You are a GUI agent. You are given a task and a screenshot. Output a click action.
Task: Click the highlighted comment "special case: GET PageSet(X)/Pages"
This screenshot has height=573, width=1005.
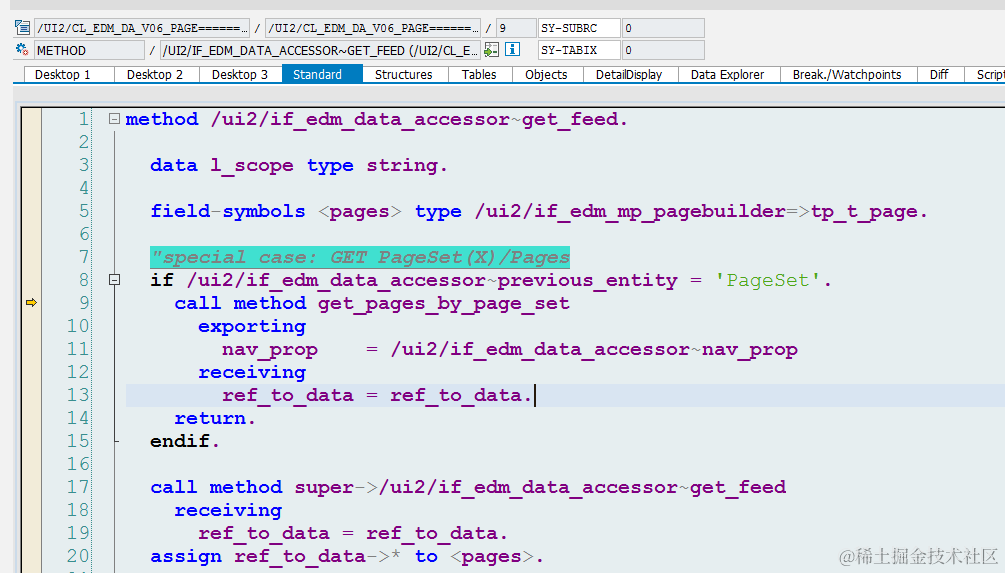pos(360,258)
